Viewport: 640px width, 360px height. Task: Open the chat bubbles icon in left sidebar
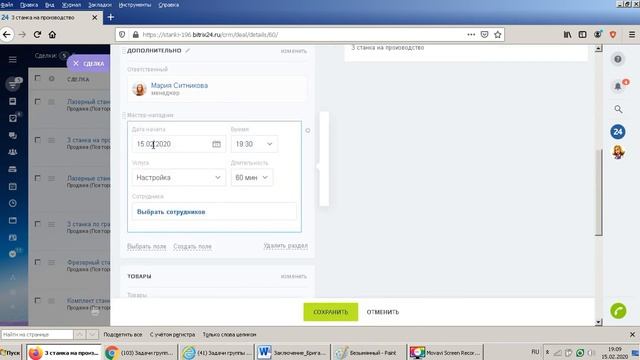tap(13, 135)
